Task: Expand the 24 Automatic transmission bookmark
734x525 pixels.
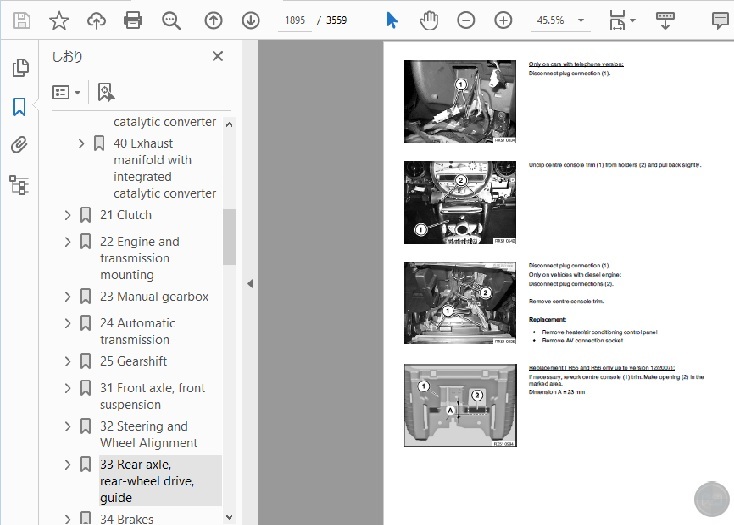Action: (x=67, y=323)
